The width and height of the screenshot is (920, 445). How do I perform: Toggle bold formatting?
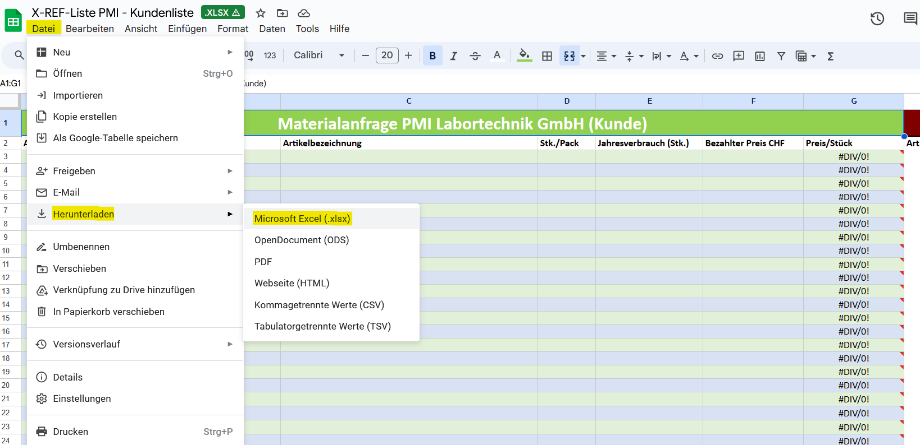tap(432, 56)
